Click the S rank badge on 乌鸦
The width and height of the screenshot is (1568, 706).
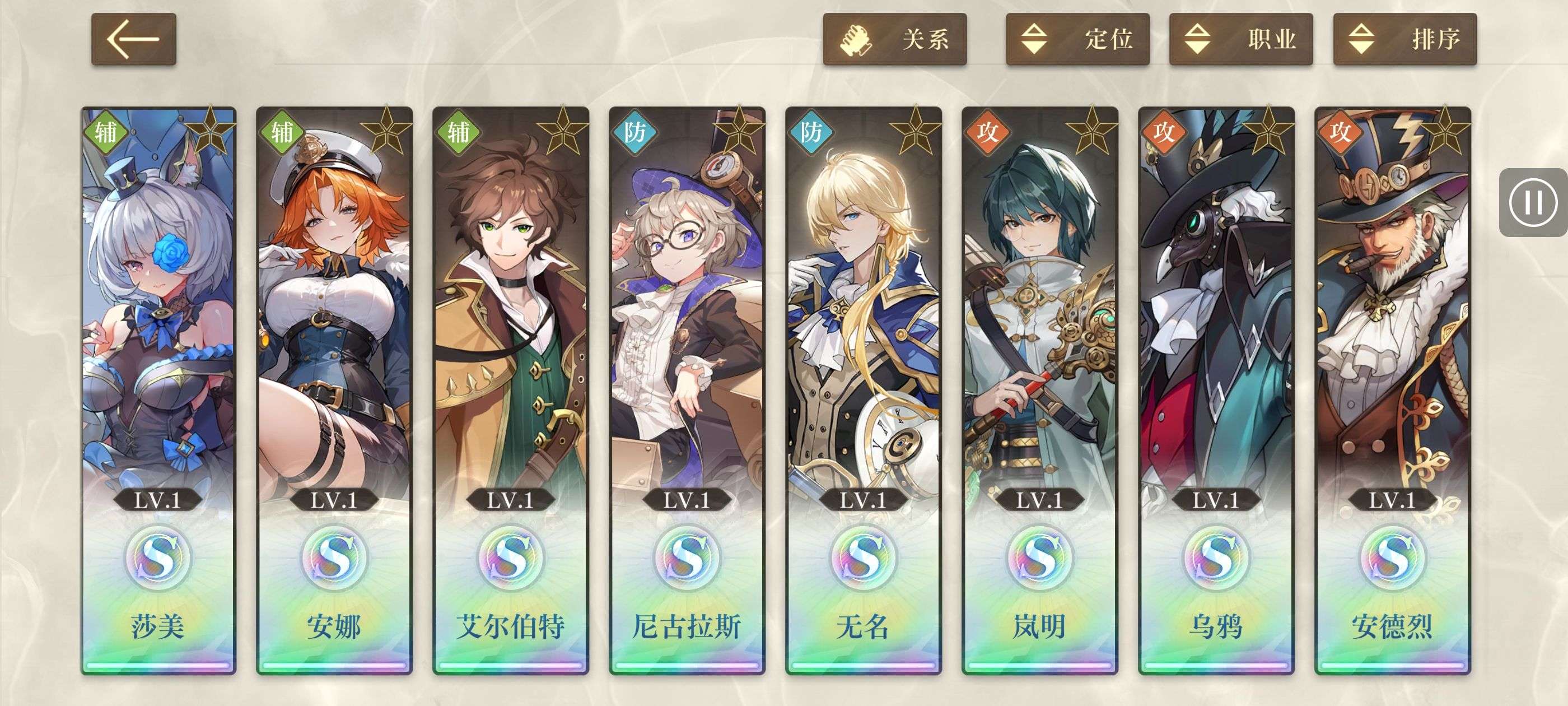(1216, 558)
